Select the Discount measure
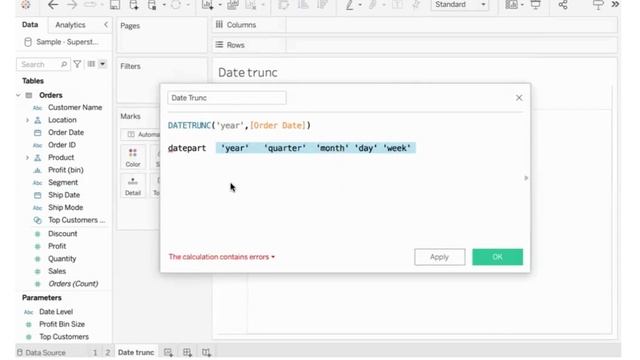 click(62, 234)
